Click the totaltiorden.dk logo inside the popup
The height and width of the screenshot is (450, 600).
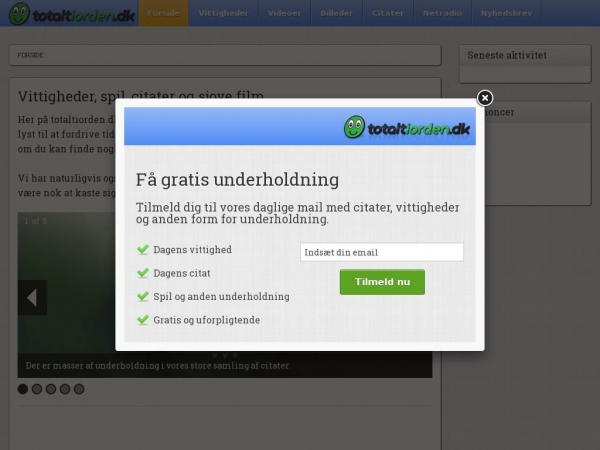tap(406, 127)
